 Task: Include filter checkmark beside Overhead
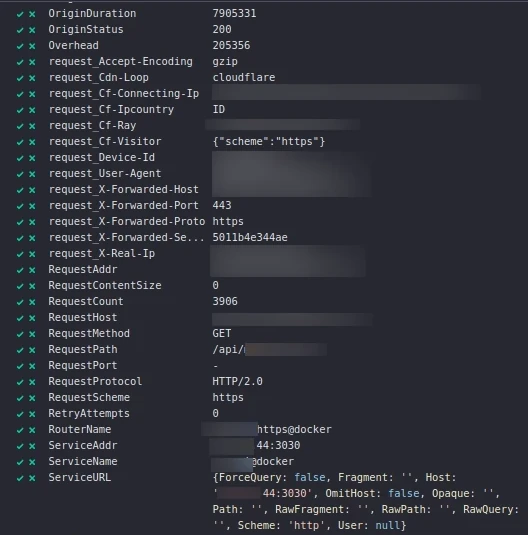[x=20, y=46]
